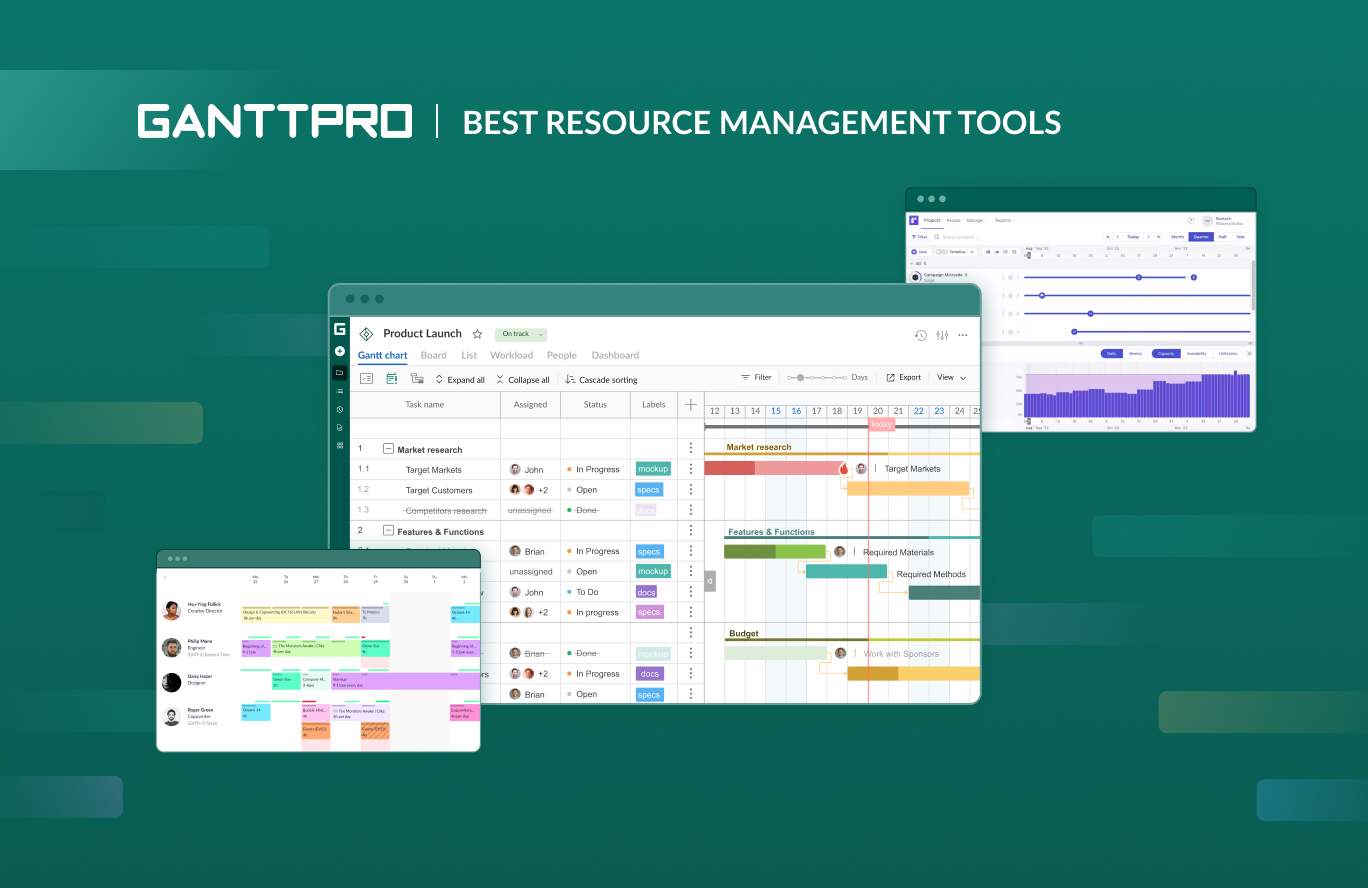Collapse the Features & Functions group
This screenshot has width=1368, height=888.
tap(388, 531)
